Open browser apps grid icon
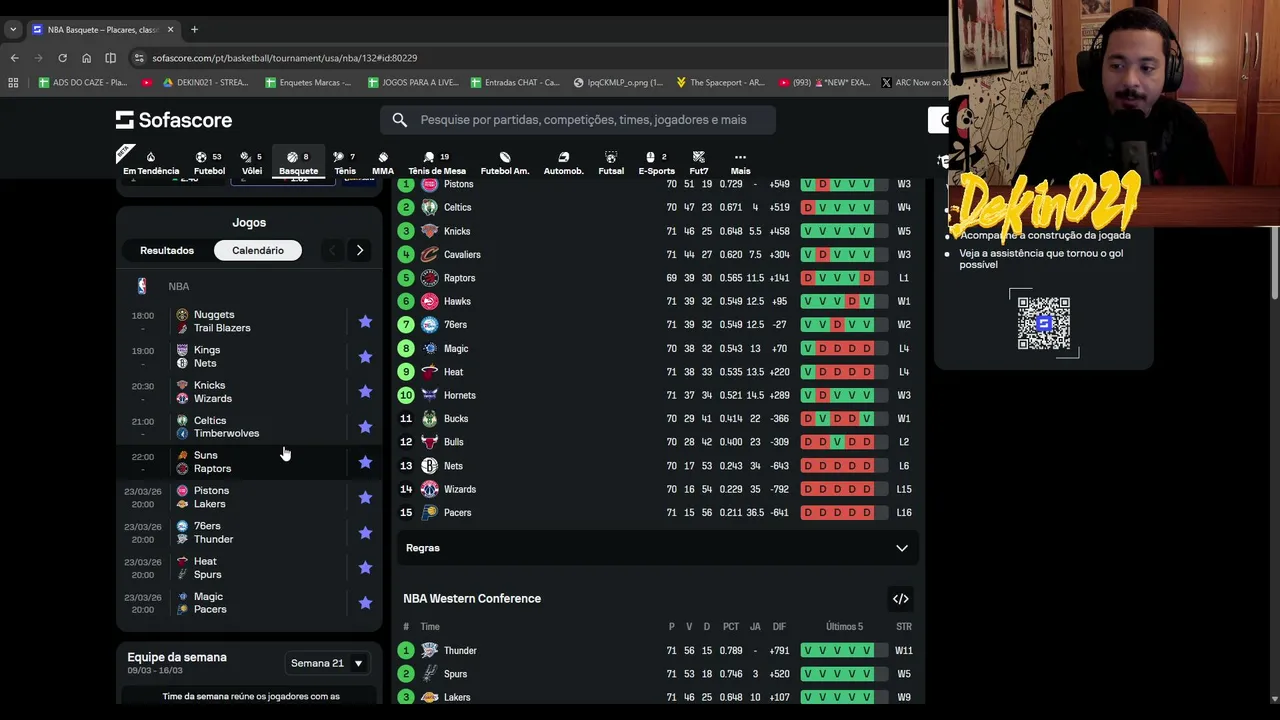 pos(13,83)
